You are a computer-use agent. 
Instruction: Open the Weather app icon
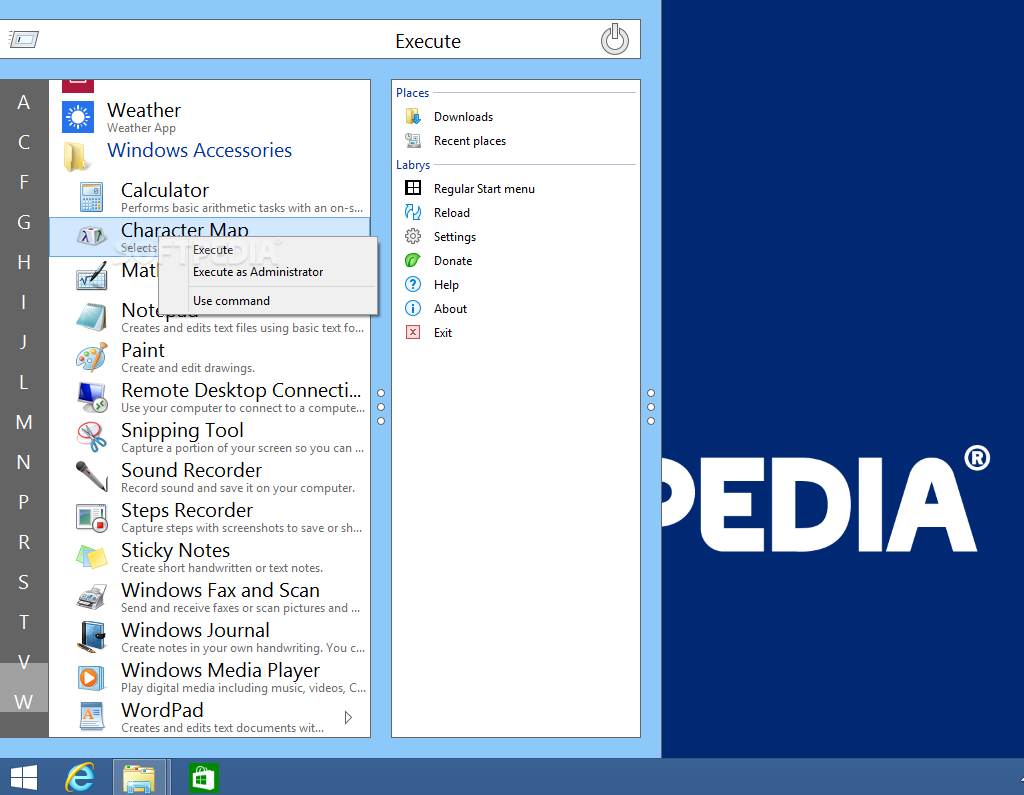click(78, 118)
